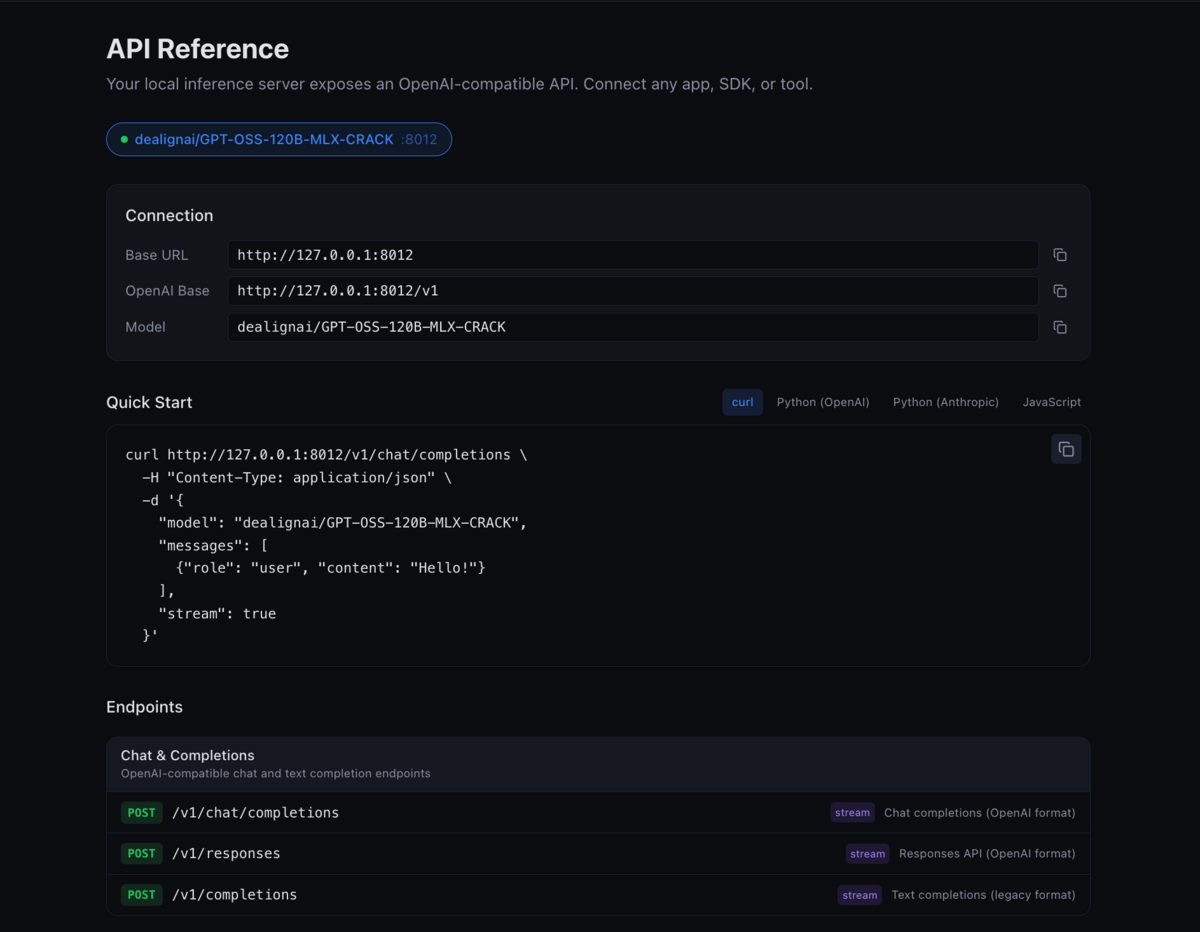
Task: Copy the Model name field
Action: coord(1060,327)
